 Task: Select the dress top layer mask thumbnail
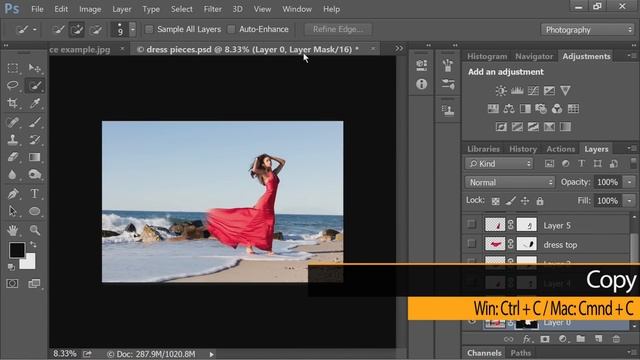[x=527, y=244]
